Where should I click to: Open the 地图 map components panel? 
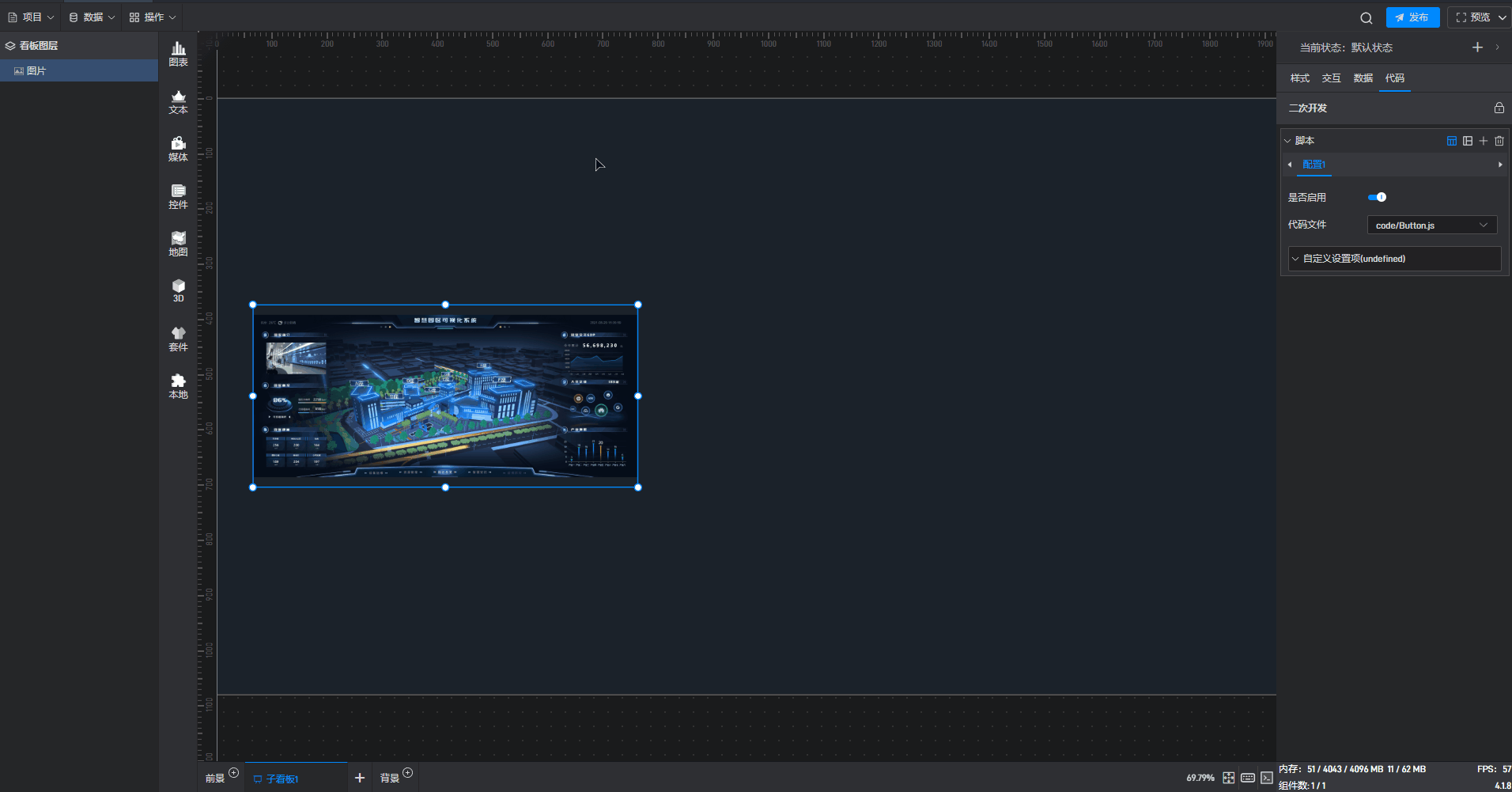178,244
